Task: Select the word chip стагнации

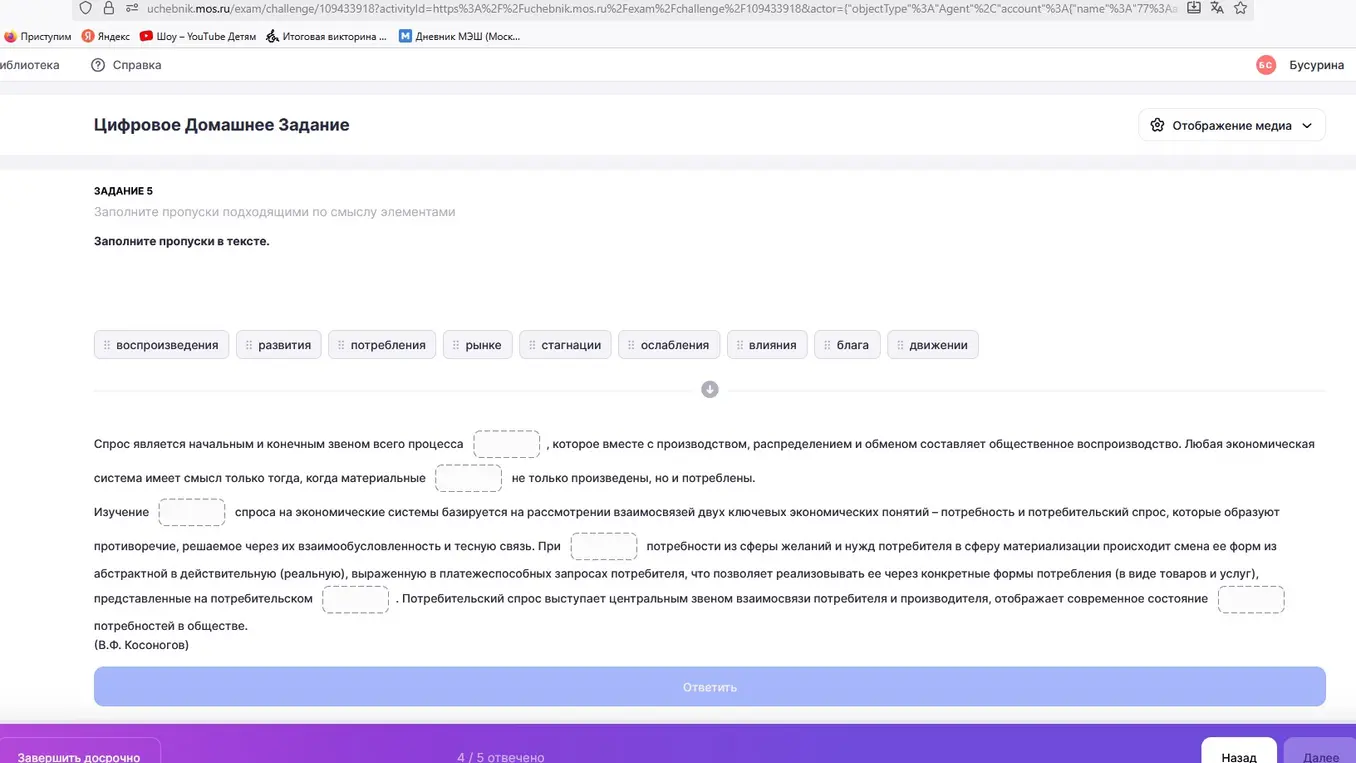Action: [x=566, y=345]
